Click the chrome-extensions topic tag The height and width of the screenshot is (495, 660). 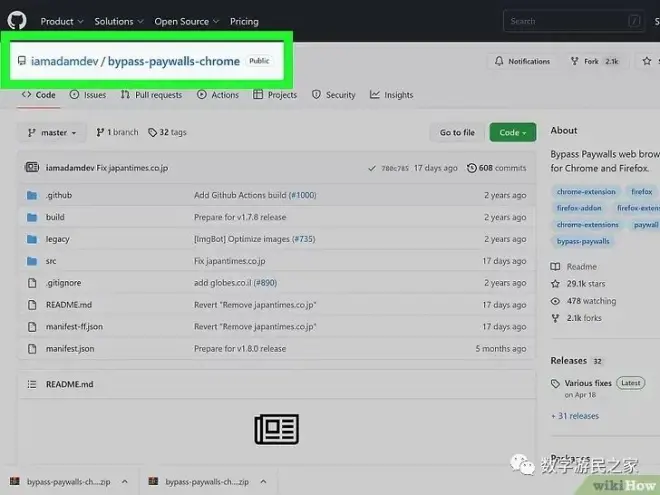[588, 224]
